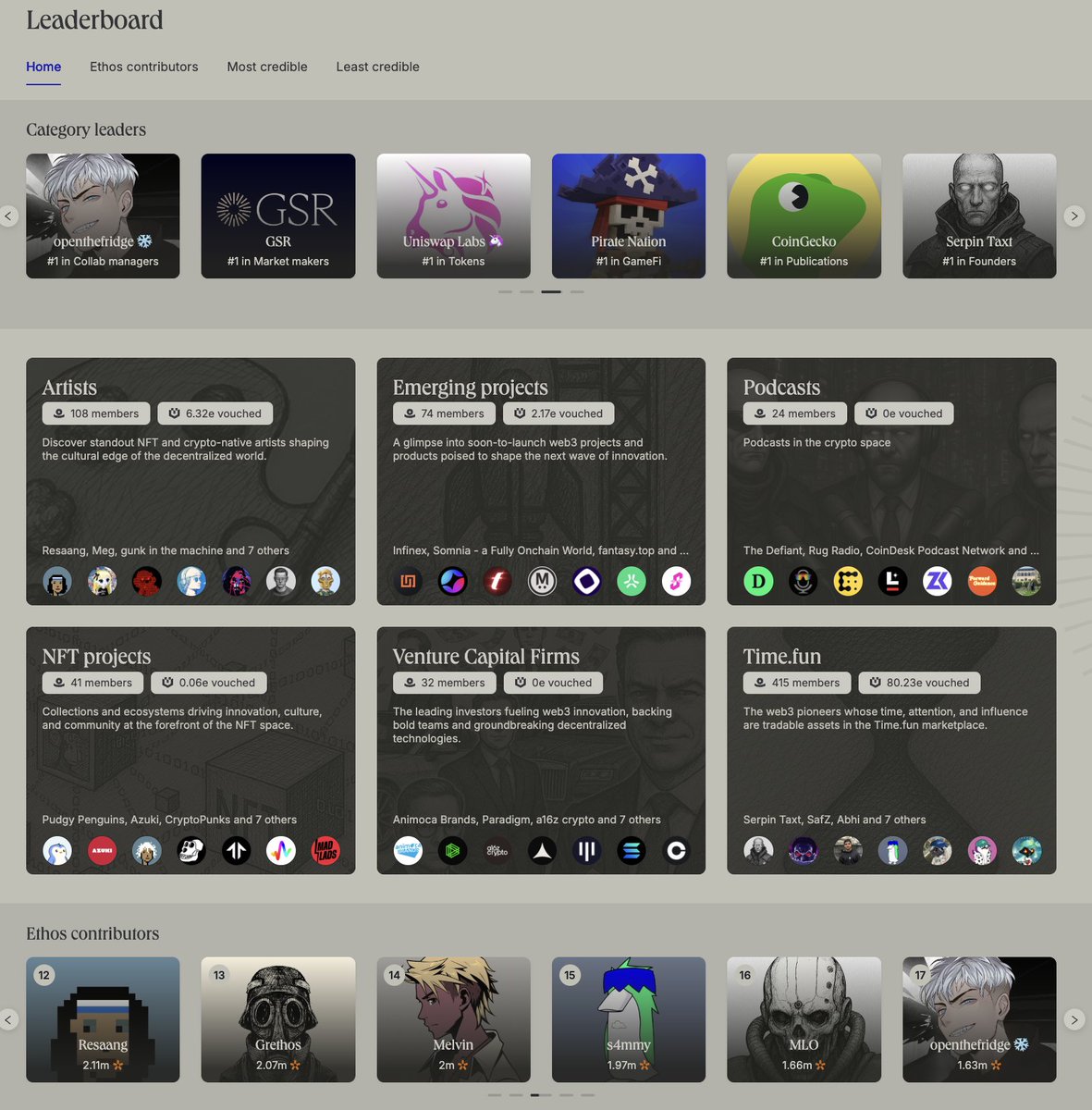The image size is (1092, 1110).
Task: Open the NFT projects category title
Action: tap(96, 657)
